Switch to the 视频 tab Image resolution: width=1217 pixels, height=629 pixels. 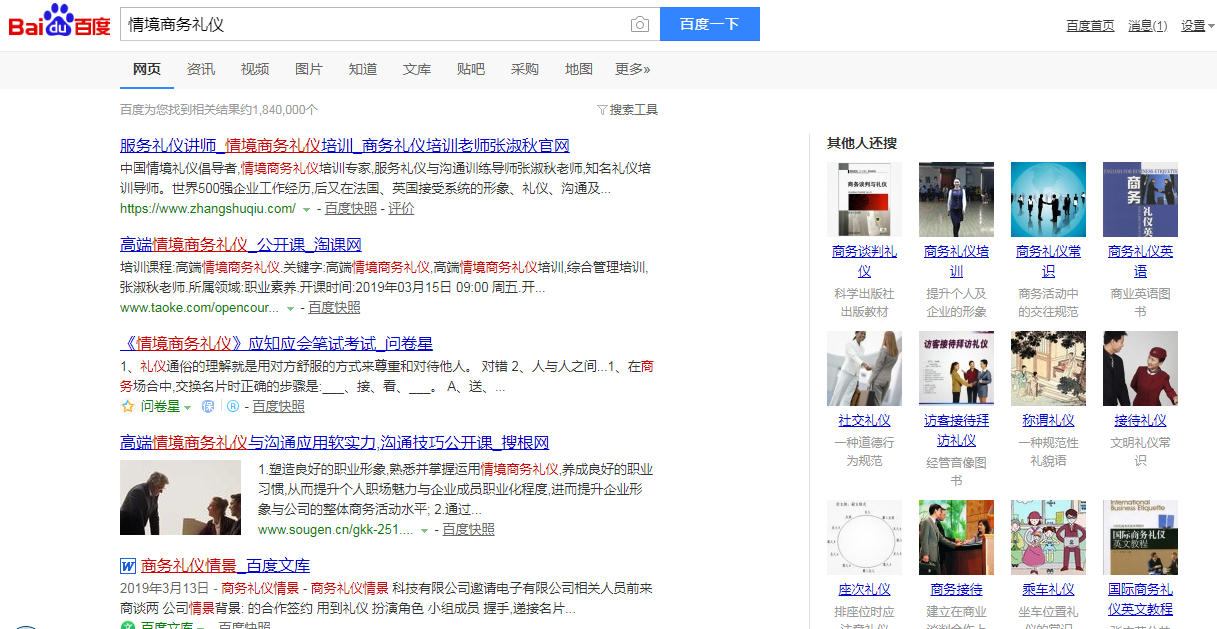(x=255, y=69)
